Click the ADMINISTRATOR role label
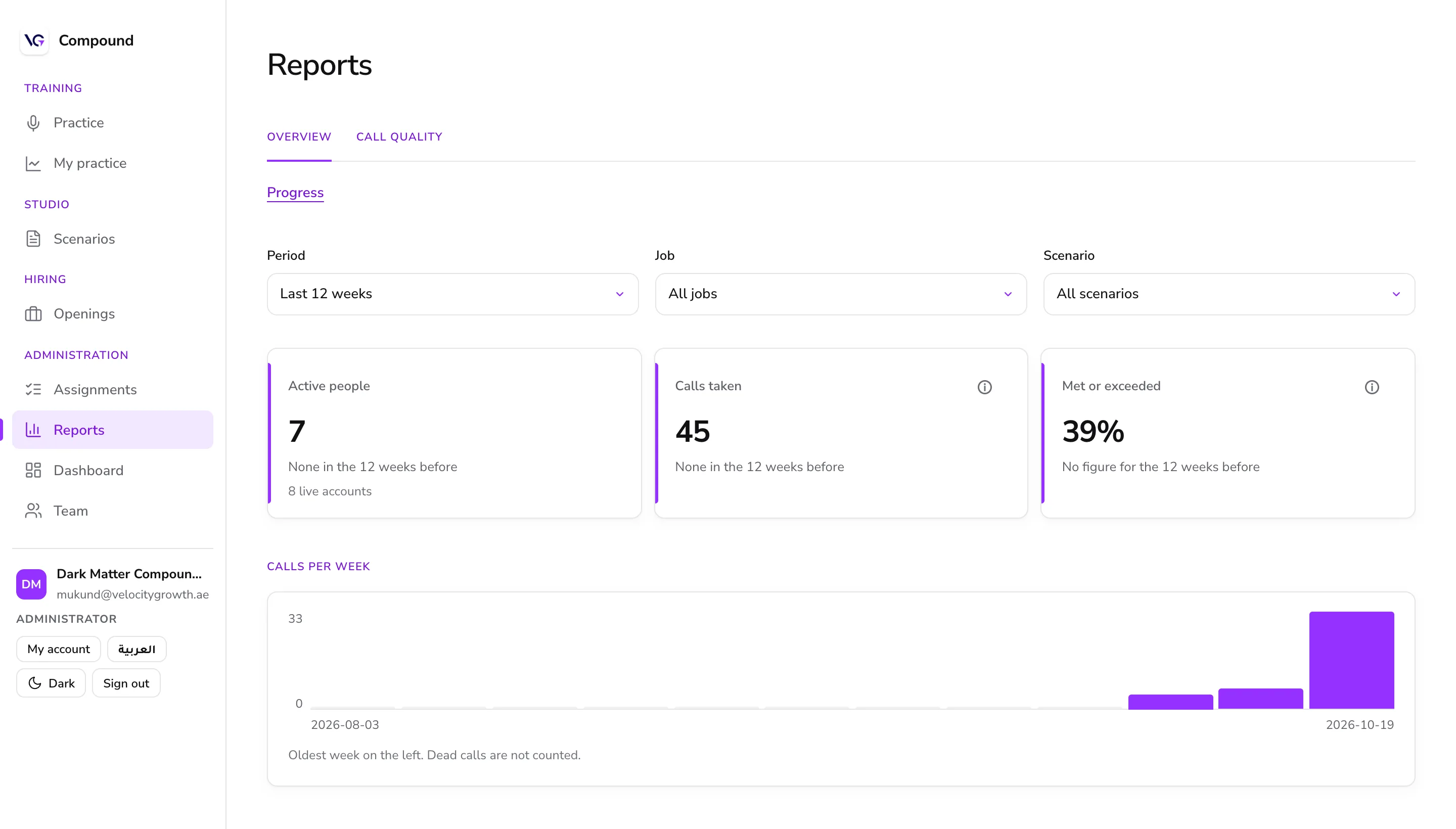The width and height of the screenshot is (1456, 829). click(67, 619)
